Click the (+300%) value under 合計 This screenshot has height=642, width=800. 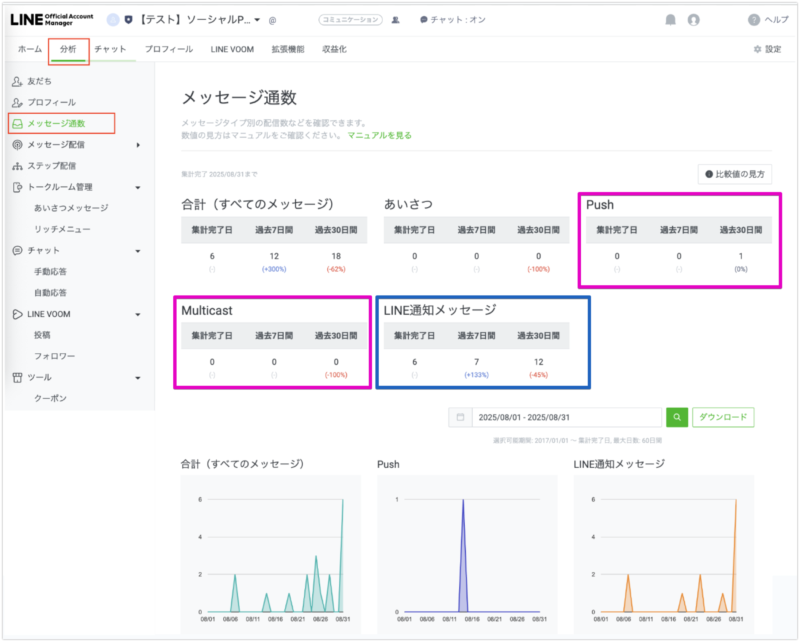coord(274,269)
